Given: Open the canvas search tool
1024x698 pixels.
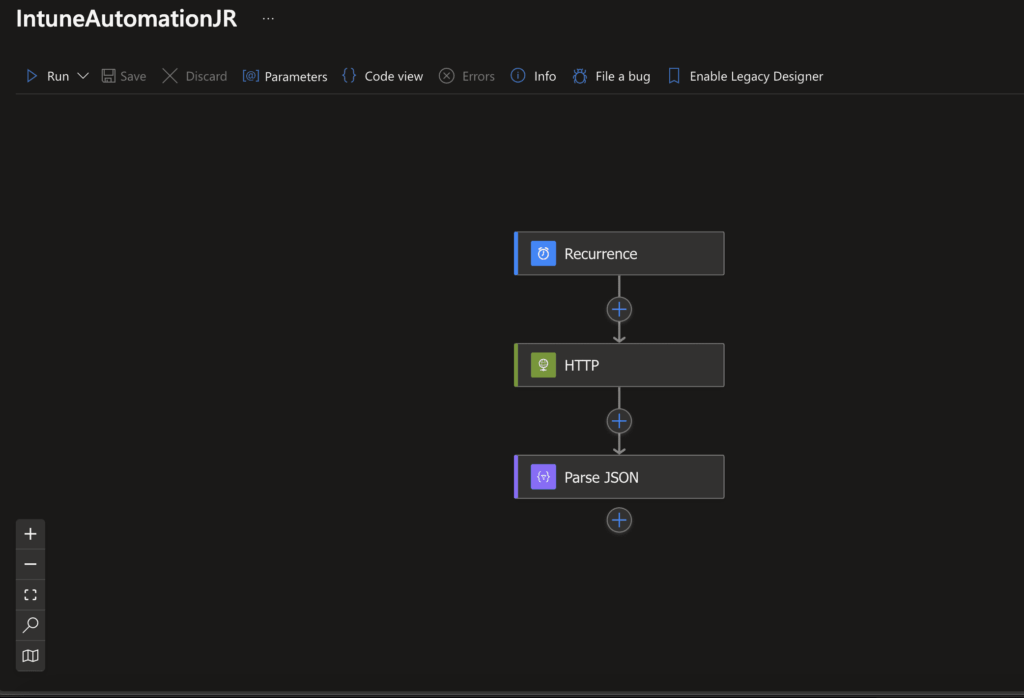Looking at the screenshot, I should (30, 624).
